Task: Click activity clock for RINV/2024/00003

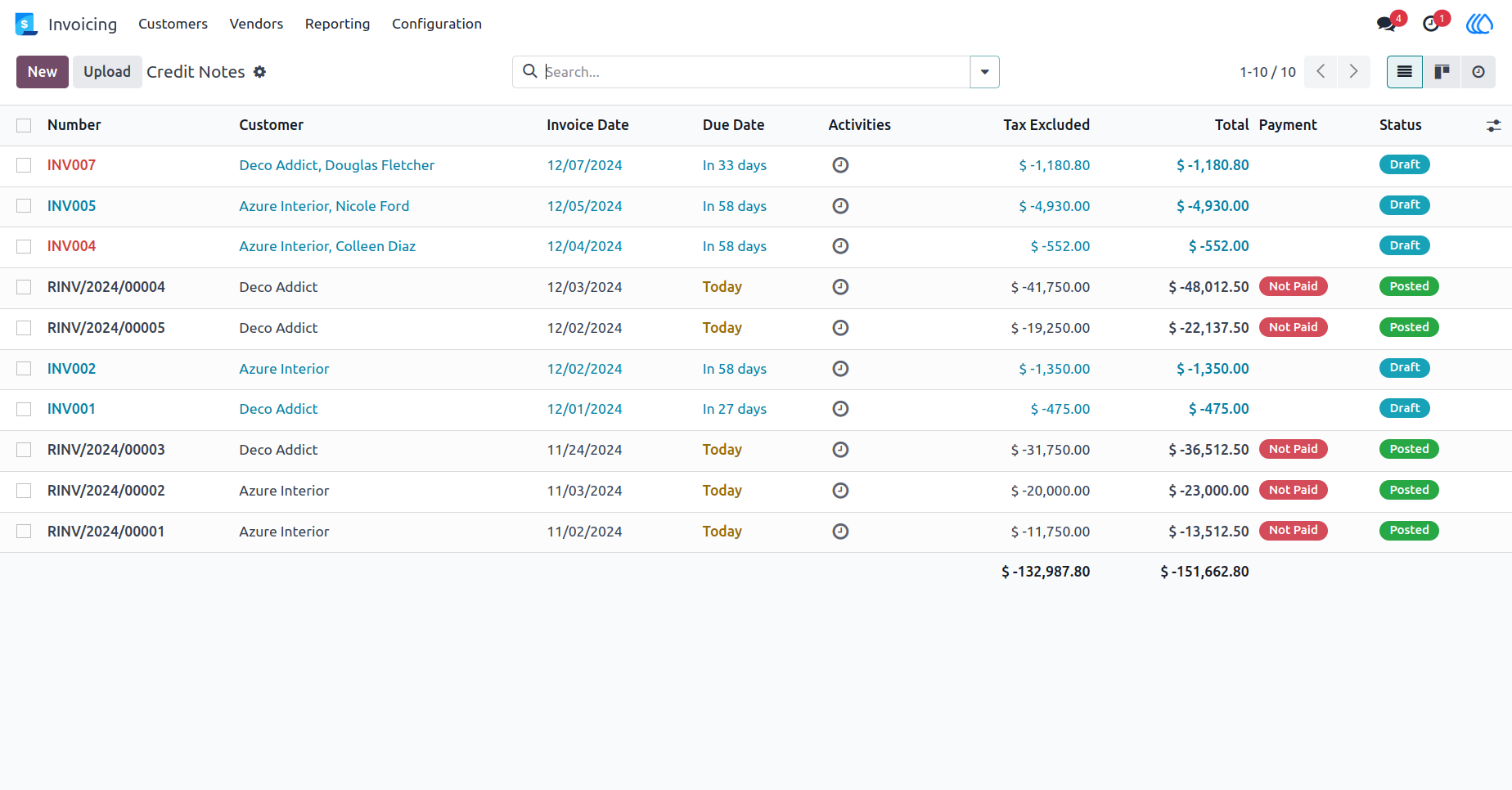Action: [840, 450]
